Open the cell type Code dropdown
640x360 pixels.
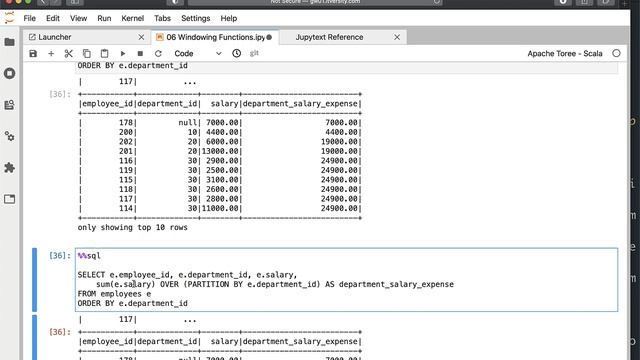(198, 53)
